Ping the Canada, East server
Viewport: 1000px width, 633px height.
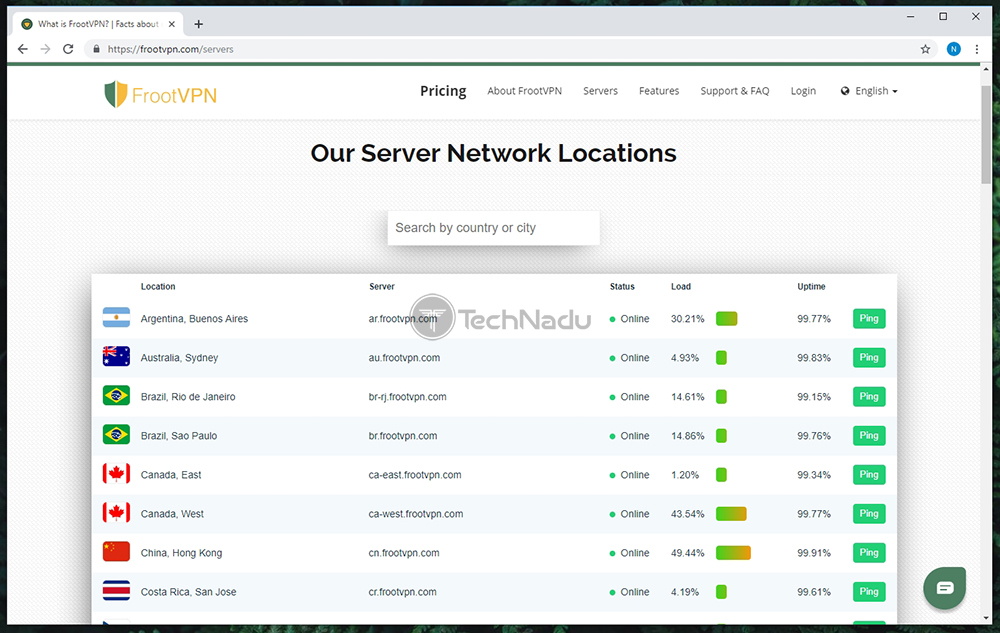click(869, 474)
